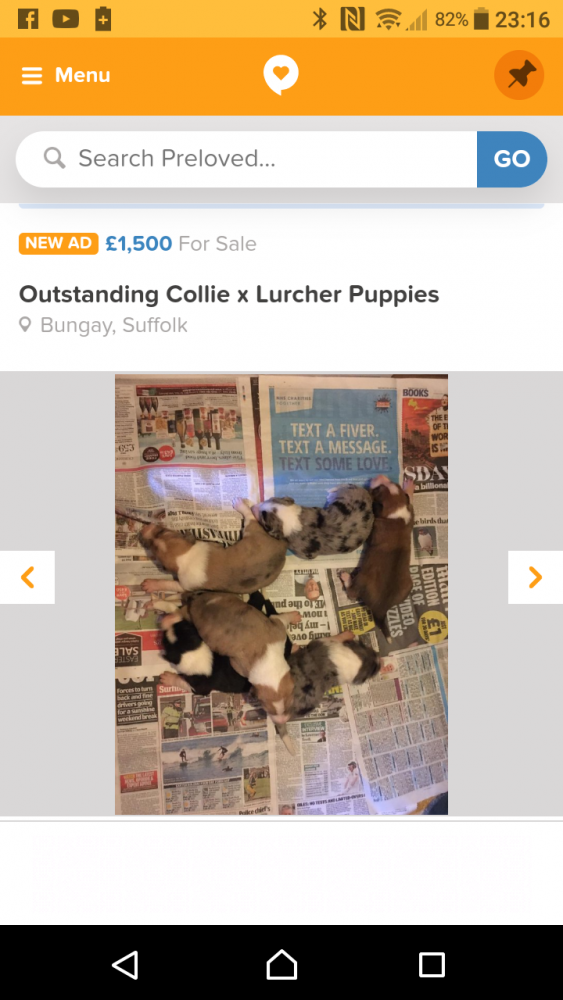Viewport: 563px width, 1000px height.
Task: Tap the location pin beside Bungay
Action: tap(26, 325)
